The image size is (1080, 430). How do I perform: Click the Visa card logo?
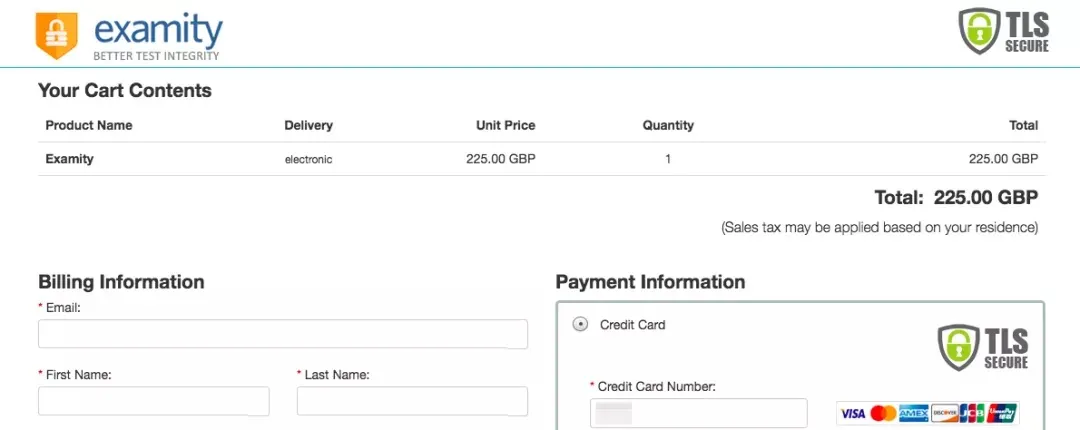(852, 413)
